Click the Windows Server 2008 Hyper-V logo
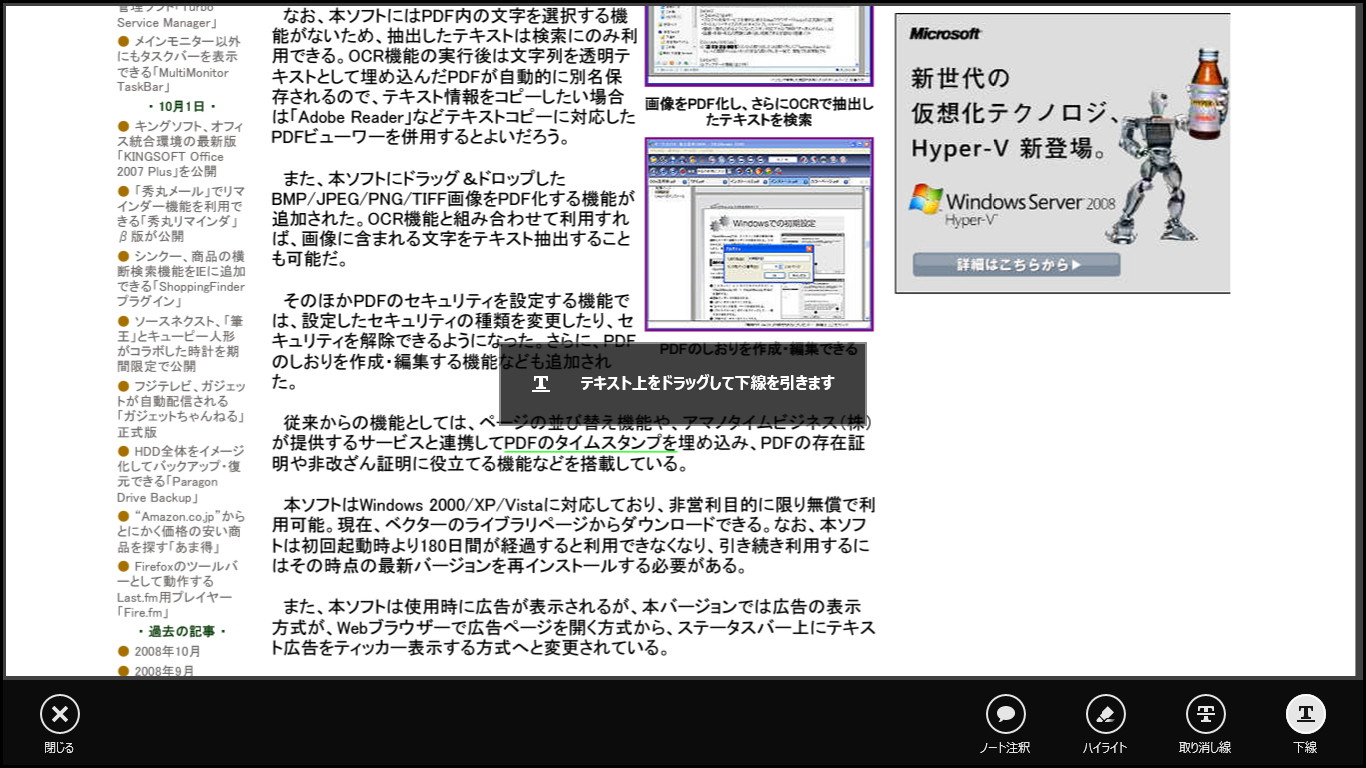The height and width of the screenshot is (768, 1366). pos(1012,205)
